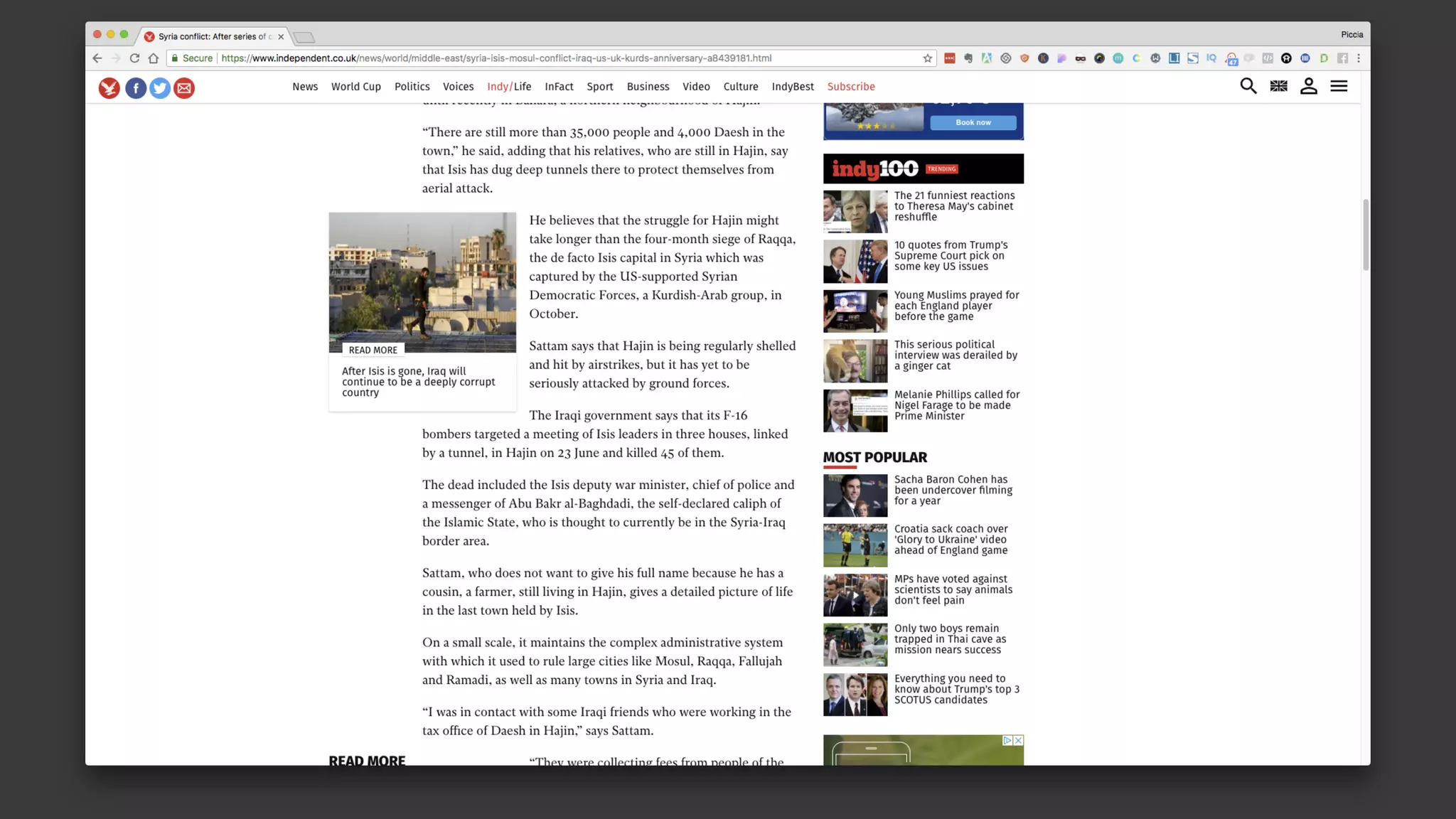Close the bottom advertisement with X
Image resolution: width=1456 pixels, height=819 pixels.
1018,740
